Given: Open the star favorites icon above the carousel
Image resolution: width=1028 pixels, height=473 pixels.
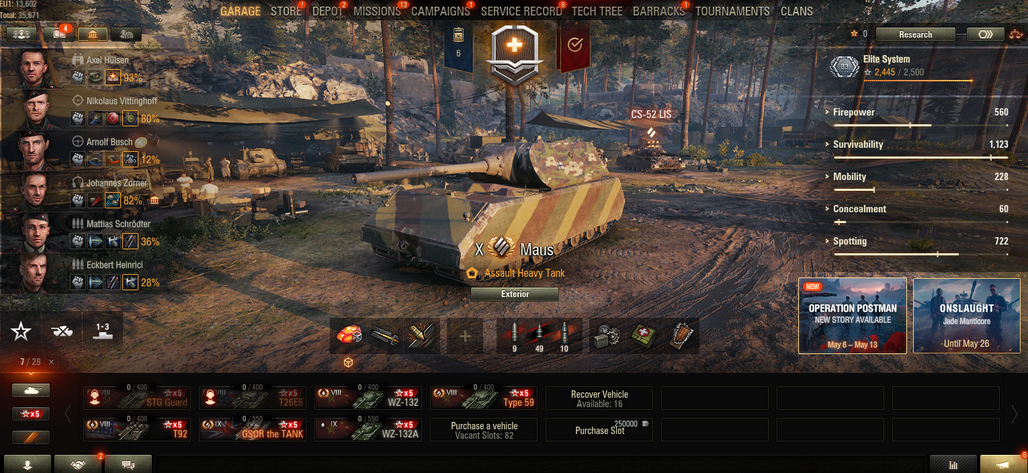Looking at the screenshot, I should 21,331.
